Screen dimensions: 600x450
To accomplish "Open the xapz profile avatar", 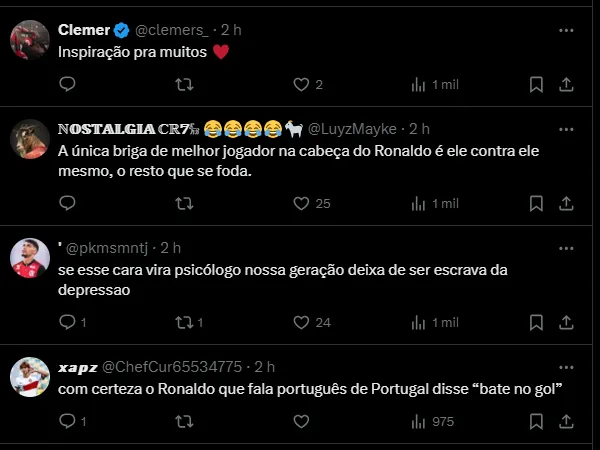I will pyautogui.click(x=30, y=377).
